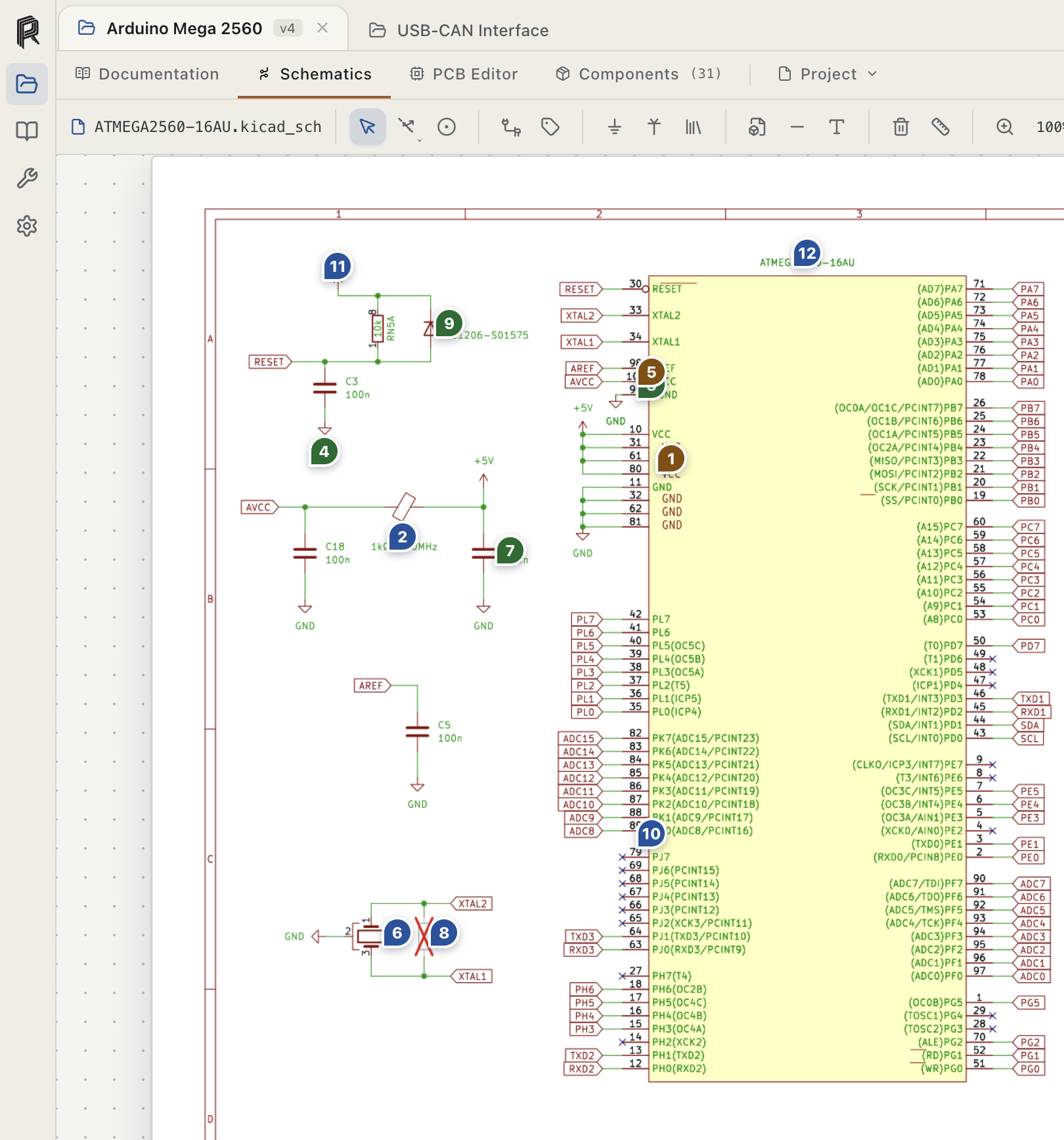Switch to the Schematics tab

(315, 74)
